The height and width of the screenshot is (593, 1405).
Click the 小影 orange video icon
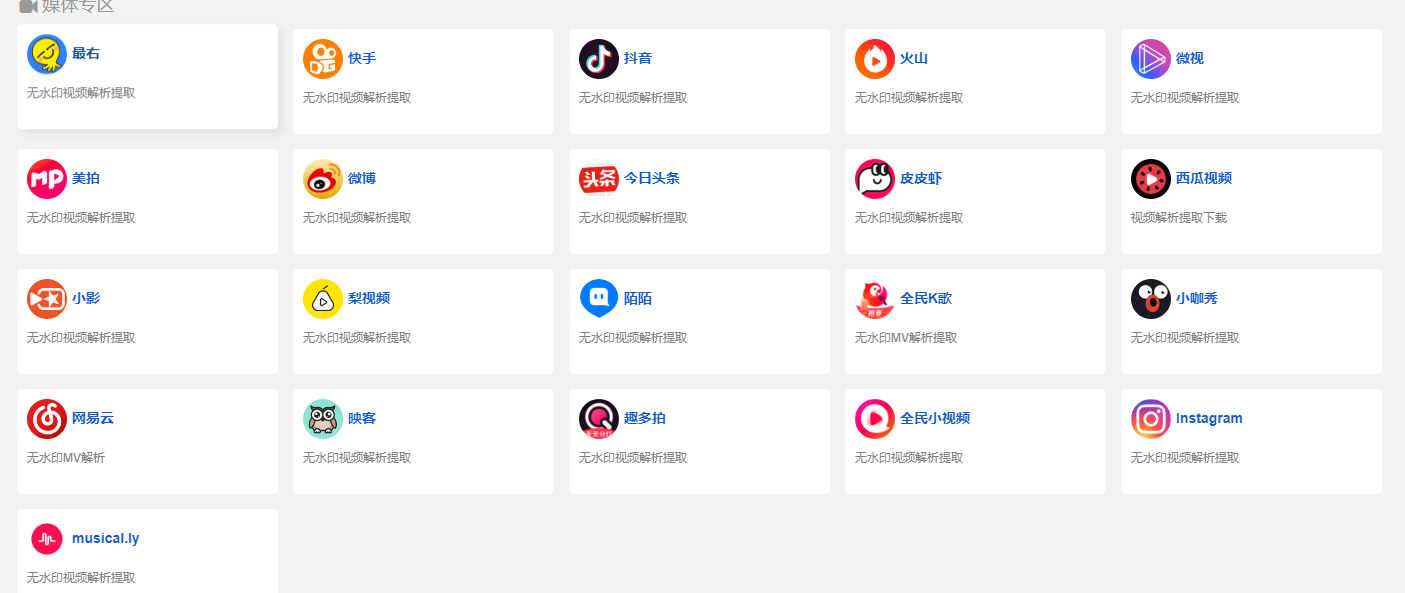[x=47, y=299]
